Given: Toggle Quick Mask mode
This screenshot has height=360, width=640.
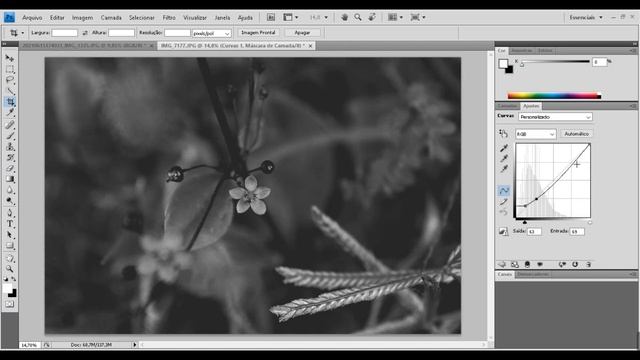Looking at the screenshot, I should [x=9, y=304].
